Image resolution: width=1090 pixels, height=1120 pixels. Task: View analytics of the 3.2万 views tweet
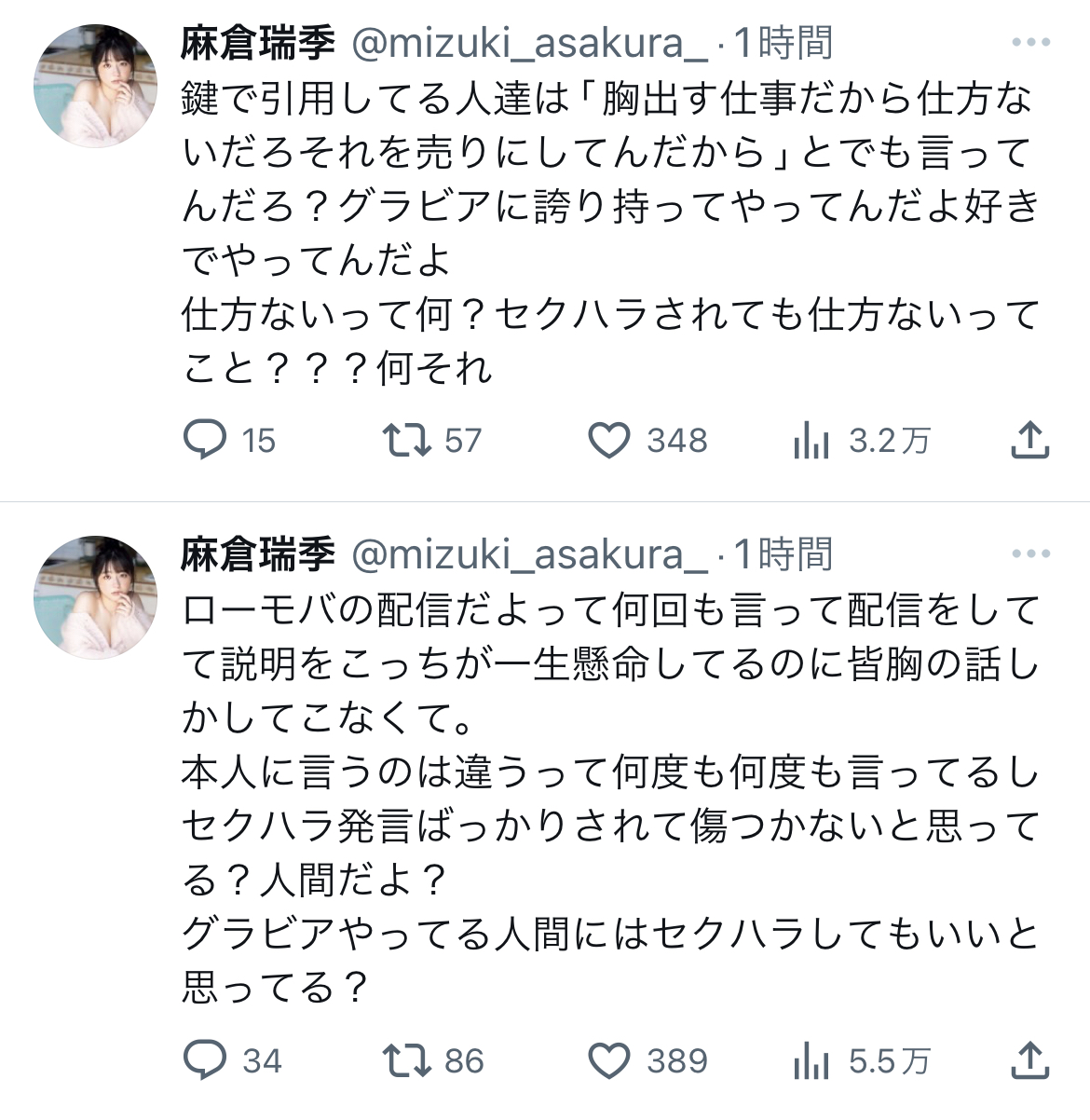[x=811, y=440]
